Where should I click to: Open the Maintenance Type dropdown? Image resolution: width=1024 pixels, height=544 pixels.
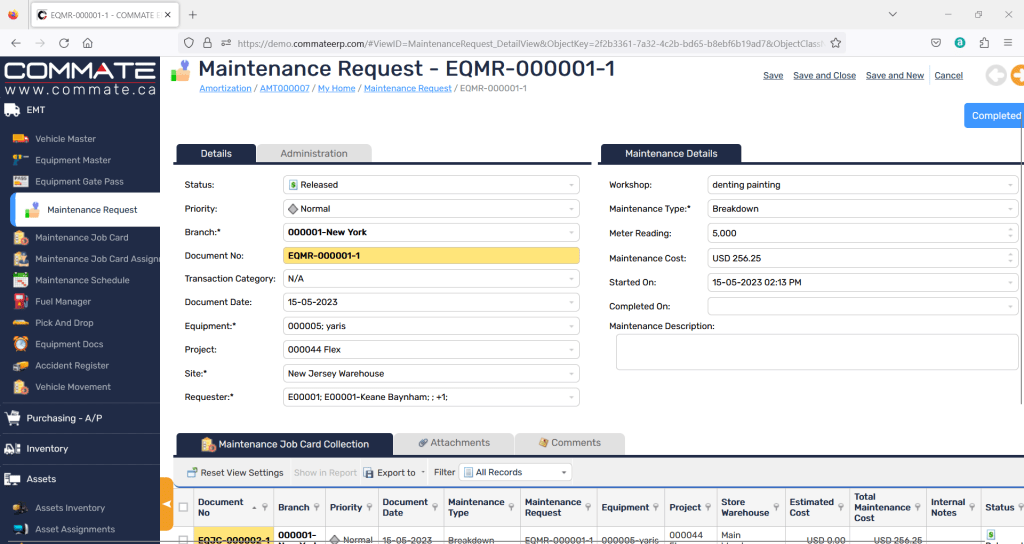pos(1011,209)
